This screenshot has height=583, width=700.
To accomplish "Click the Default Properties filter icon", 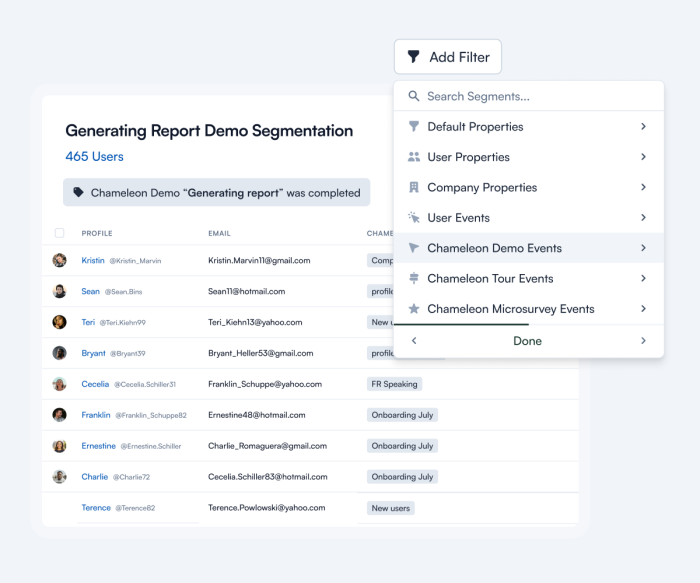I will click(414, 126).
